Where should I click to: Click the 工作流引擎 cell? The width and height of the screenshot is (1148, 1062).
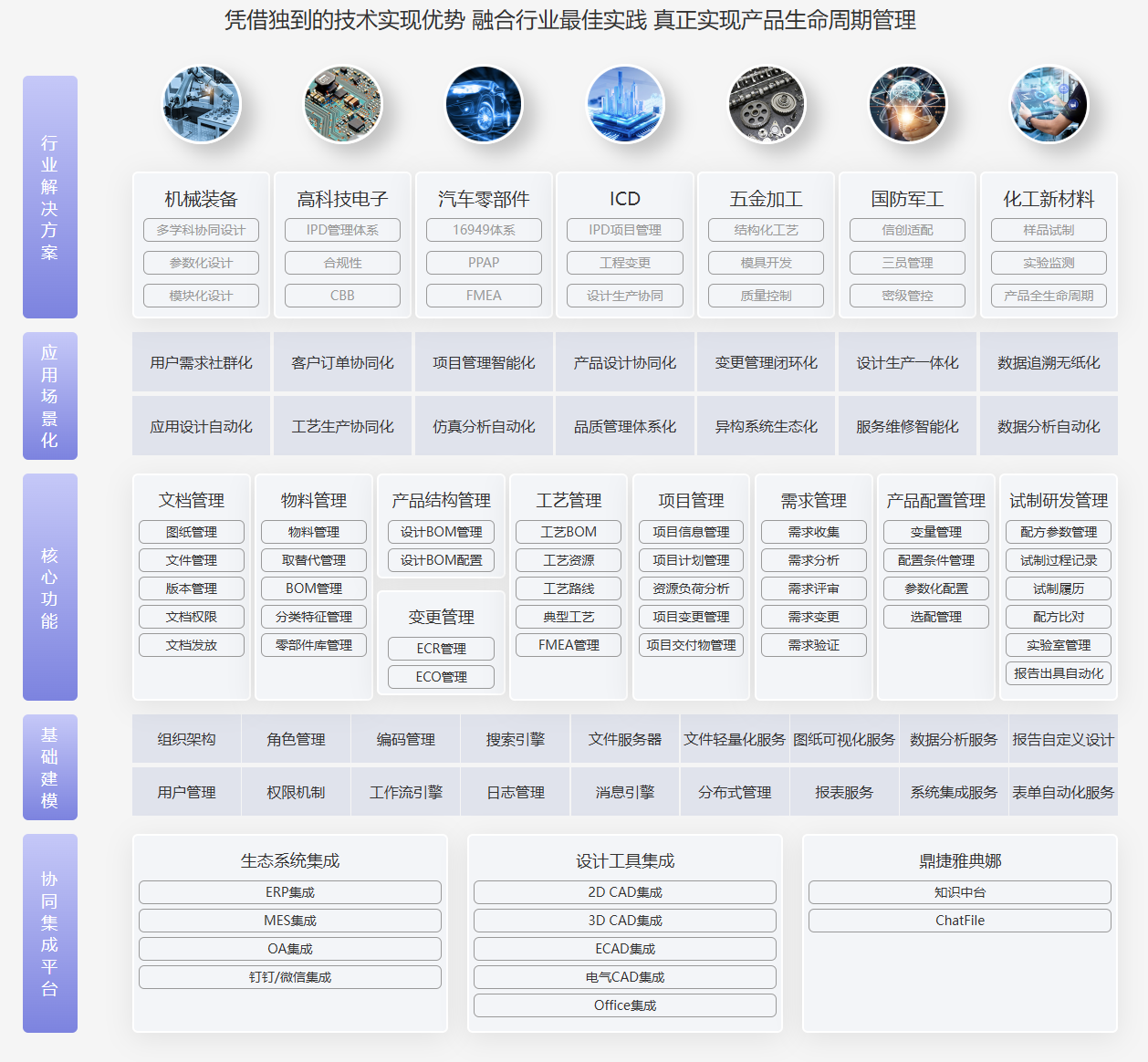coord(406,792)
